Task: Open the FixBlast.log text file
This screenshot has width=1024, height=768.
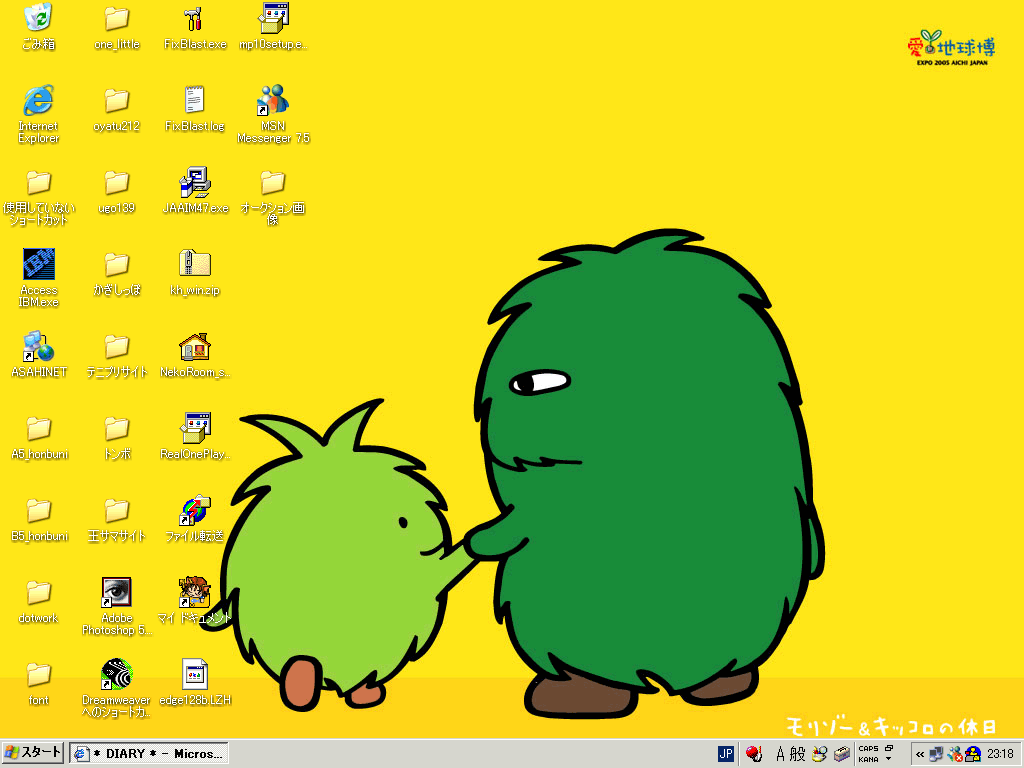Action: tap(195, 109)
